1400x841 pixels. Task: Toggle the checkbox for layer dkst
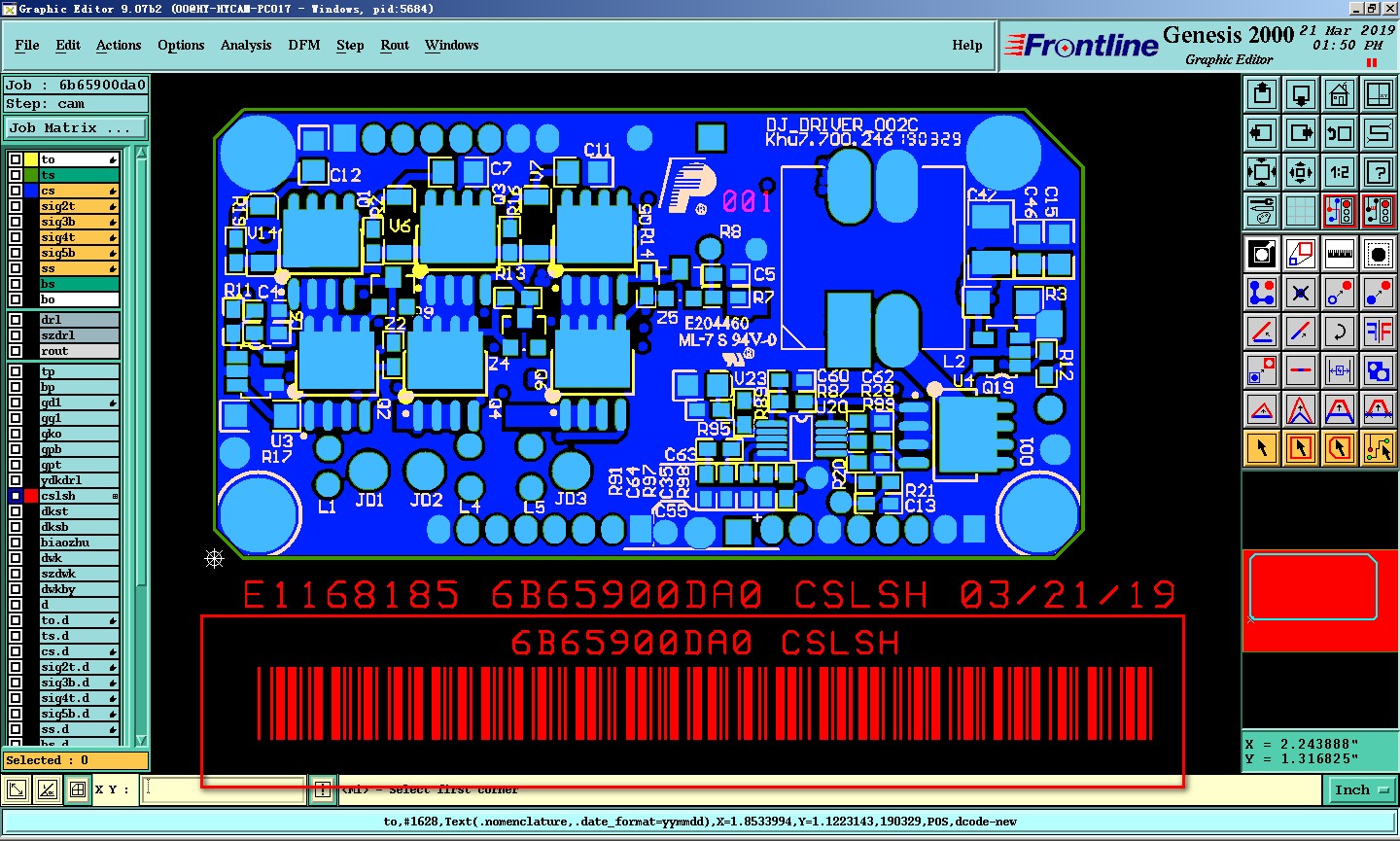[x=16, y=511]
